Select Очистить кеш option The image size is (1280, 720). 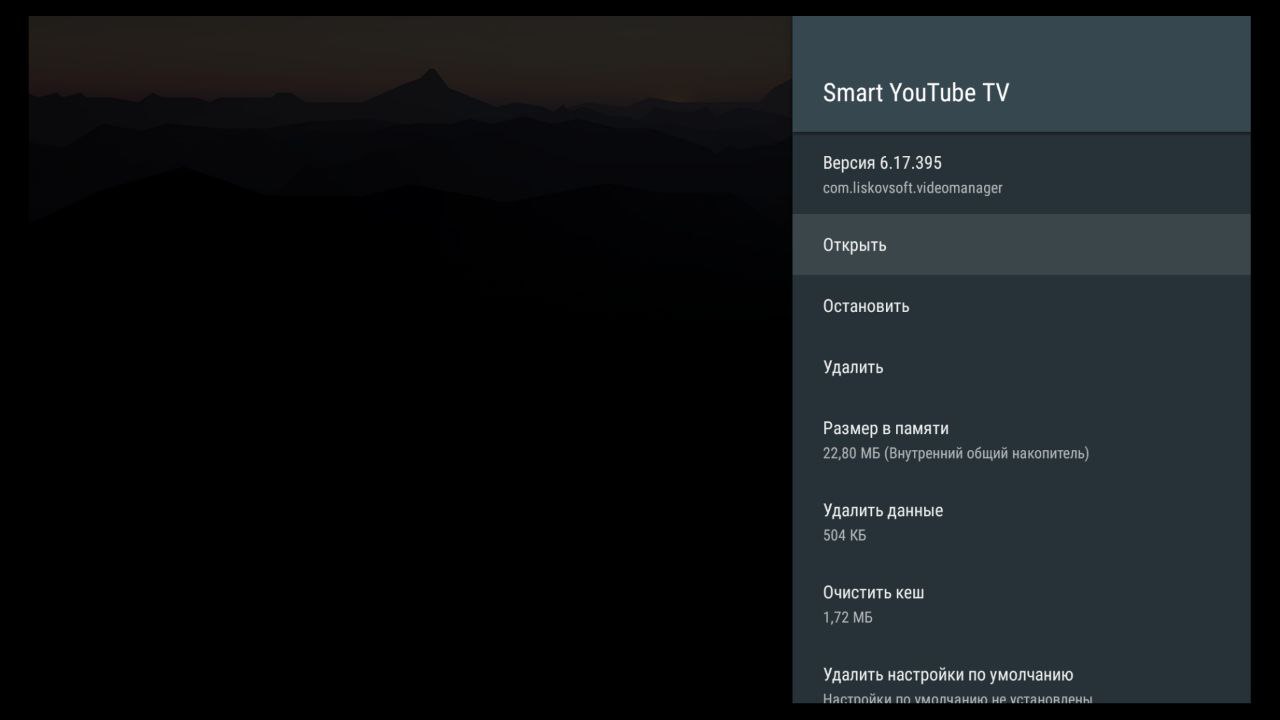click(x=1021, y=603)
